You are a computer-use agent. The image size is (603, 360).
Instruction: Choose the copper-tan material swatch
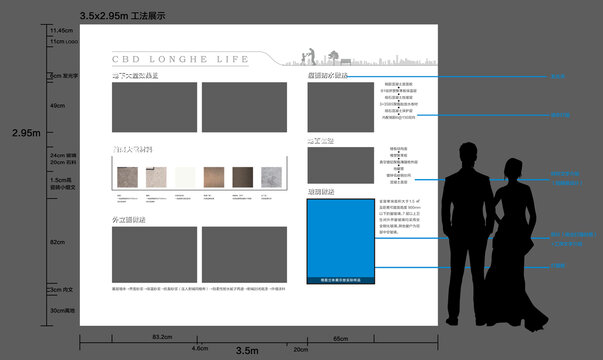pyautogui.click(x=214, y=177)
